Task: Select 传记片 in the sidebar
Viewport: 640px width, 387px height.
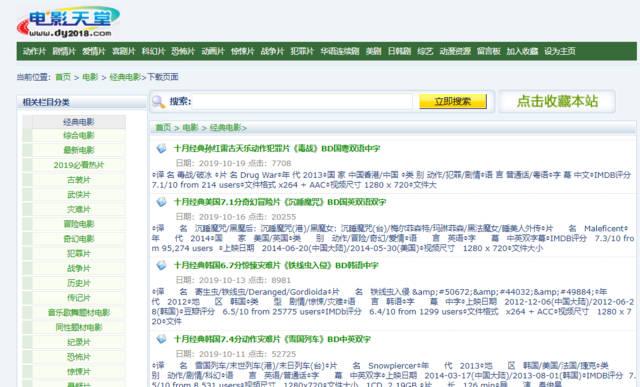Action: point(79,298)
